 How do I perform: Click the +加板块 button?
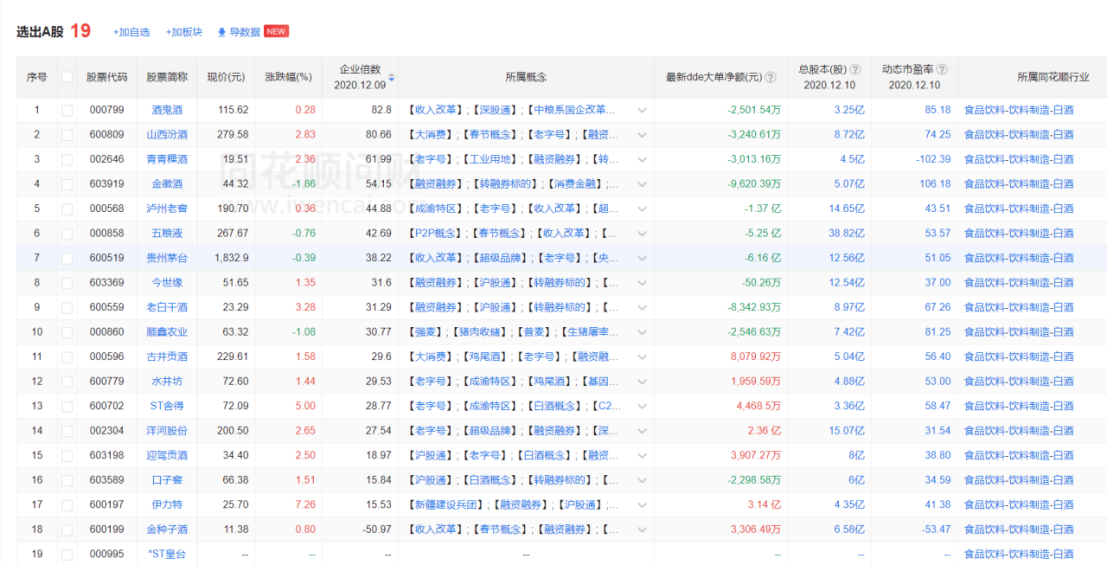(184, 32)
